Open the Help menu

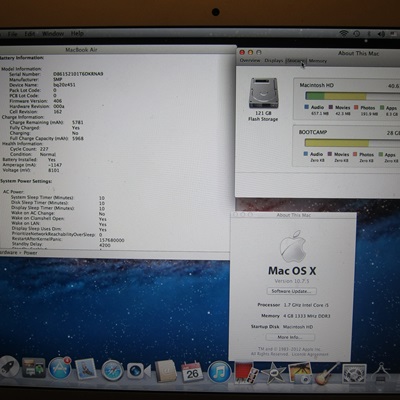coord(77,34)
